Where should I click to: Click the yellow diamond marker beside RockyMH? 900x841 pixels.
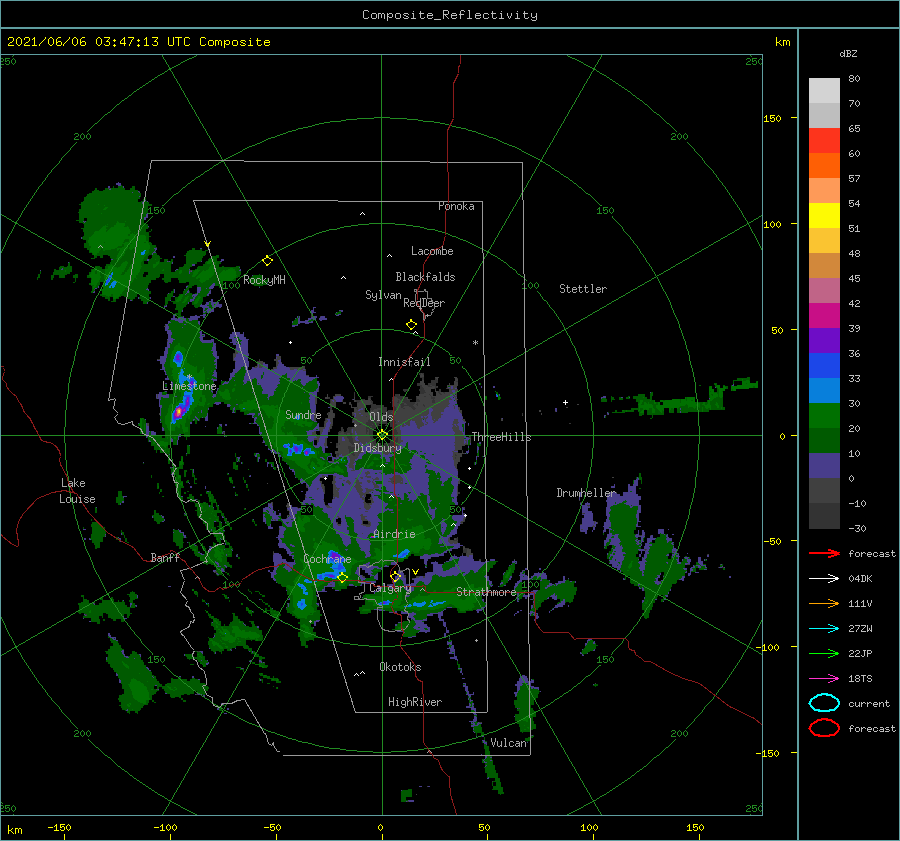267,261
